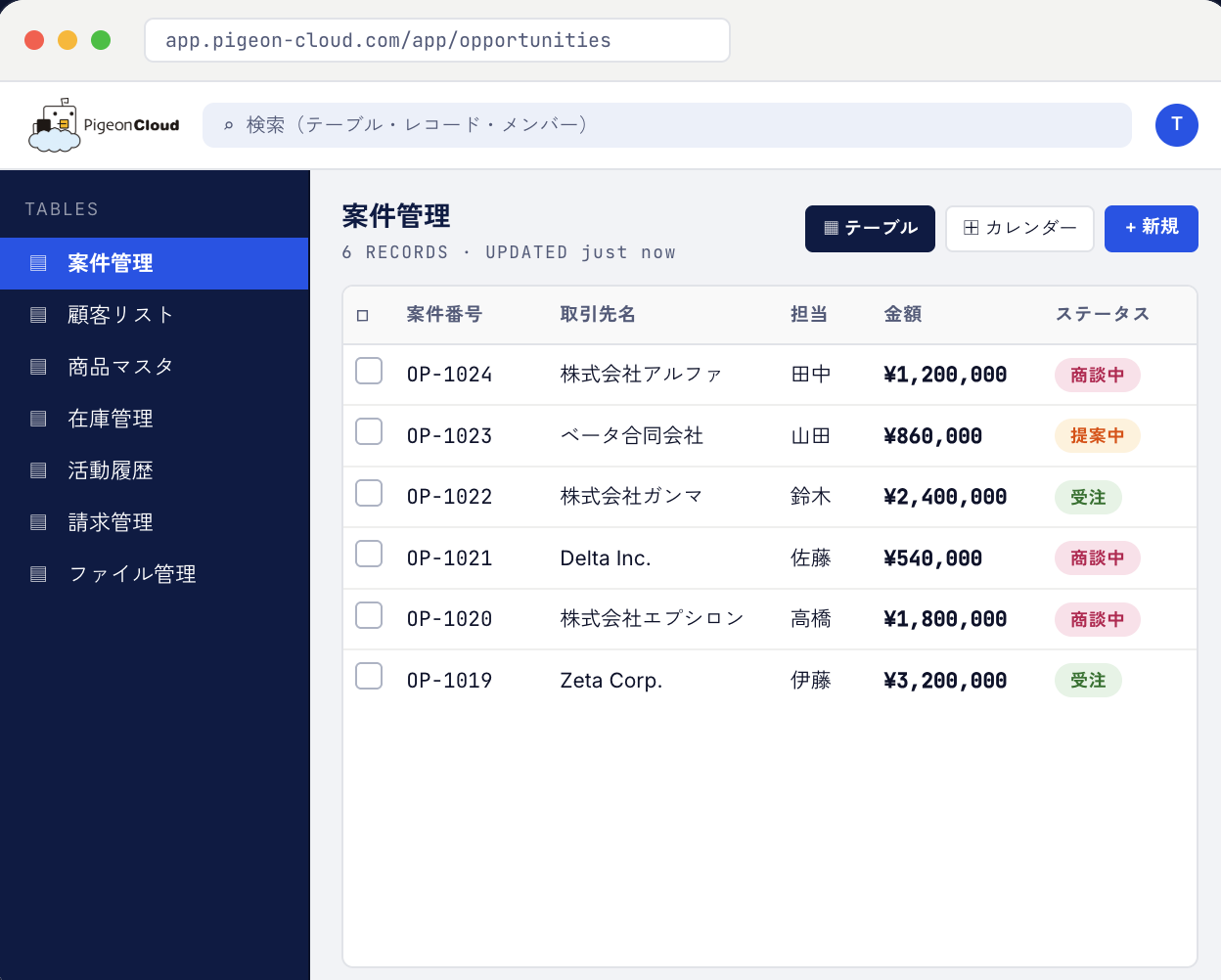Click the table icon beside ファイル管理

[x=38, y=574]
